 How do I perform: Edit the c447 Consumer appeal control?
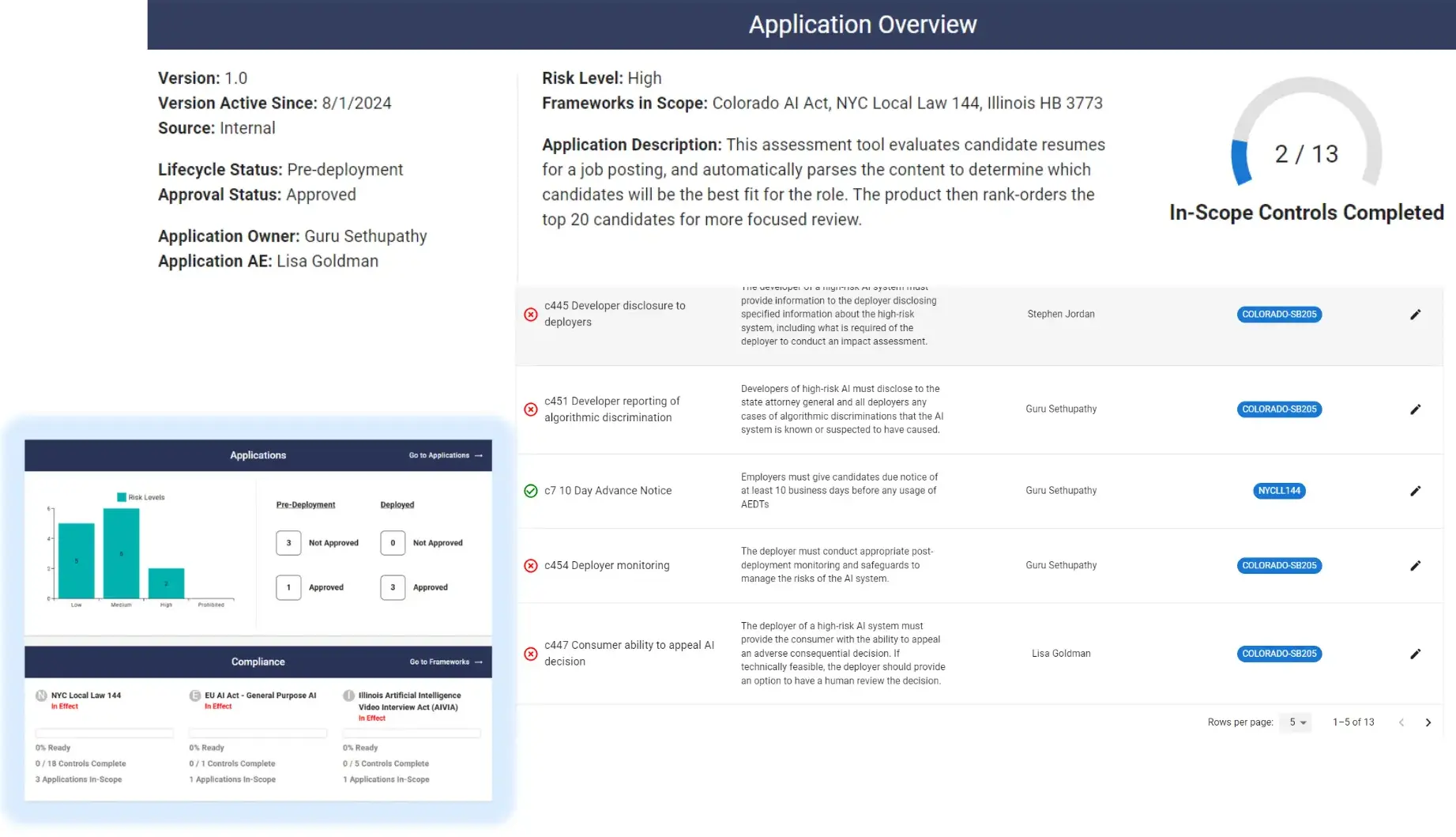(1415, 654)
